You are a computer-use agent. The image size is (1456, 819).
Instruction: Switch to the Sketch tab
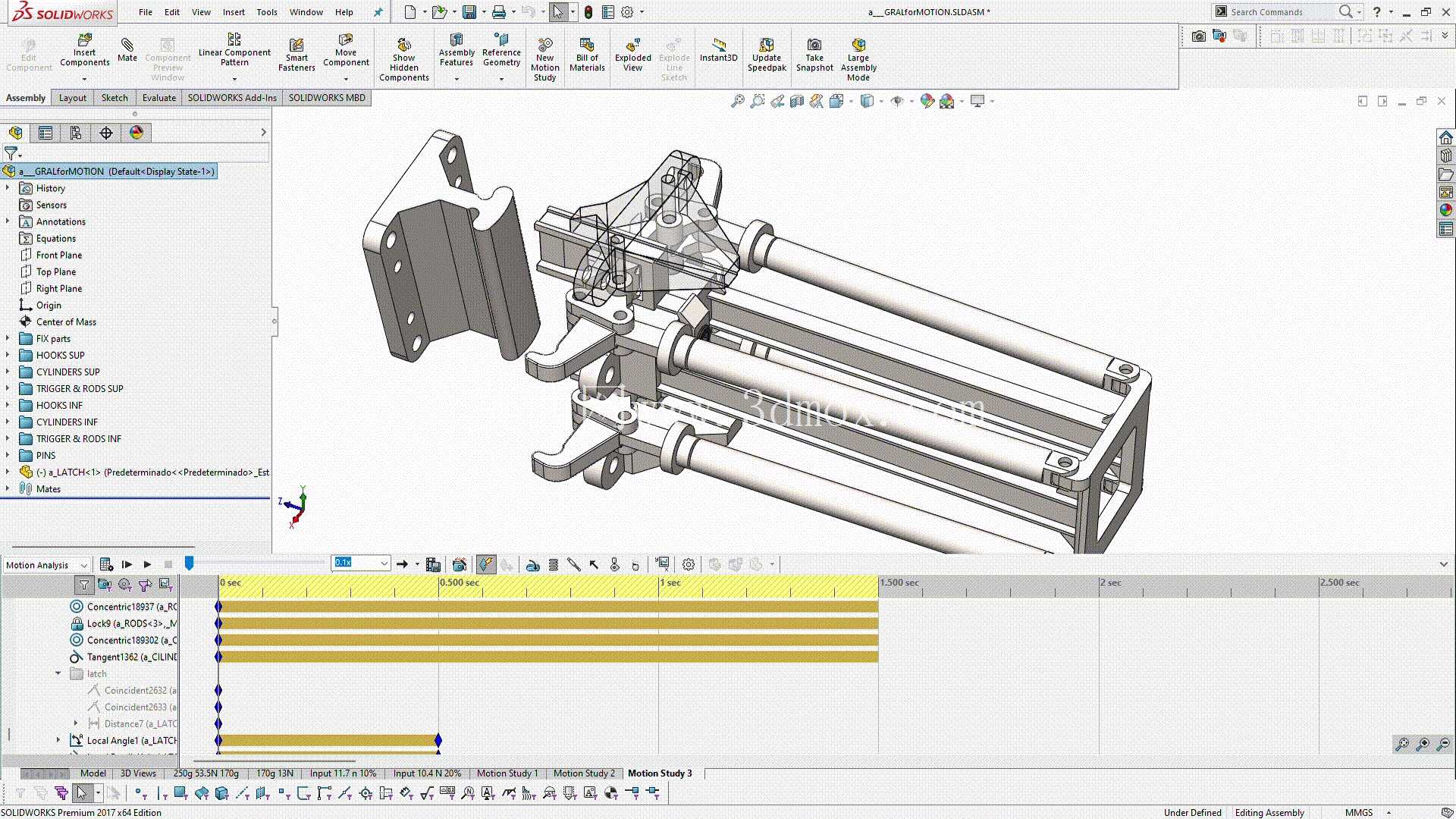pyautogui.click(x=115, y=98)
